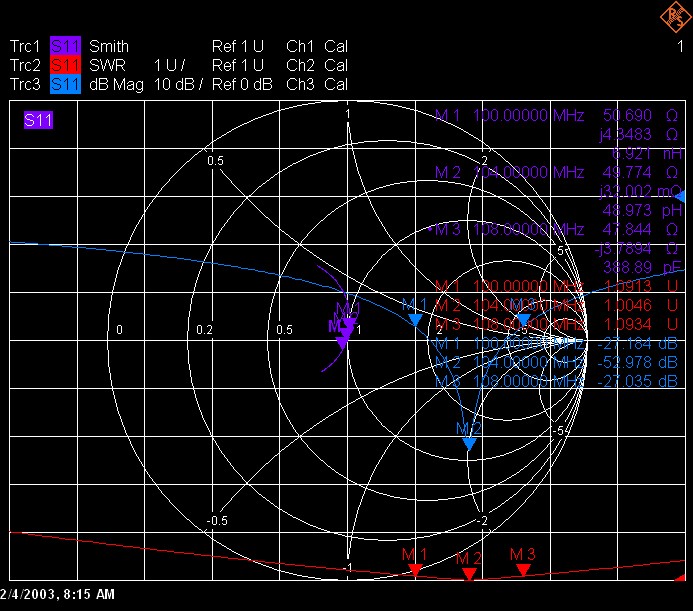This screenshot has height=611, width=693.
Task: Click the 'Ch1 Cal' label
Action: (x=317, y=46)
